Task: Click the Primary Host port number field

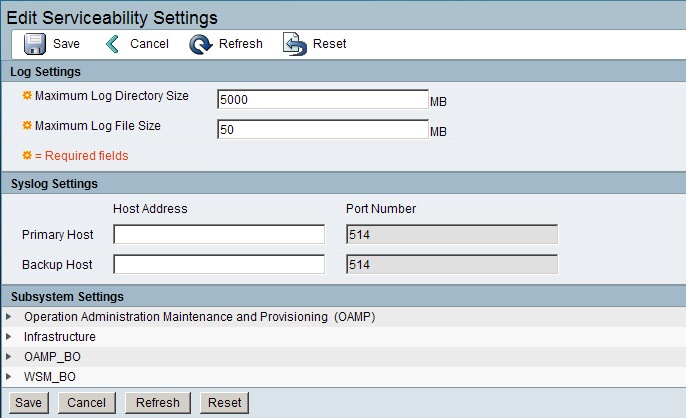Action: click(451, 235)
